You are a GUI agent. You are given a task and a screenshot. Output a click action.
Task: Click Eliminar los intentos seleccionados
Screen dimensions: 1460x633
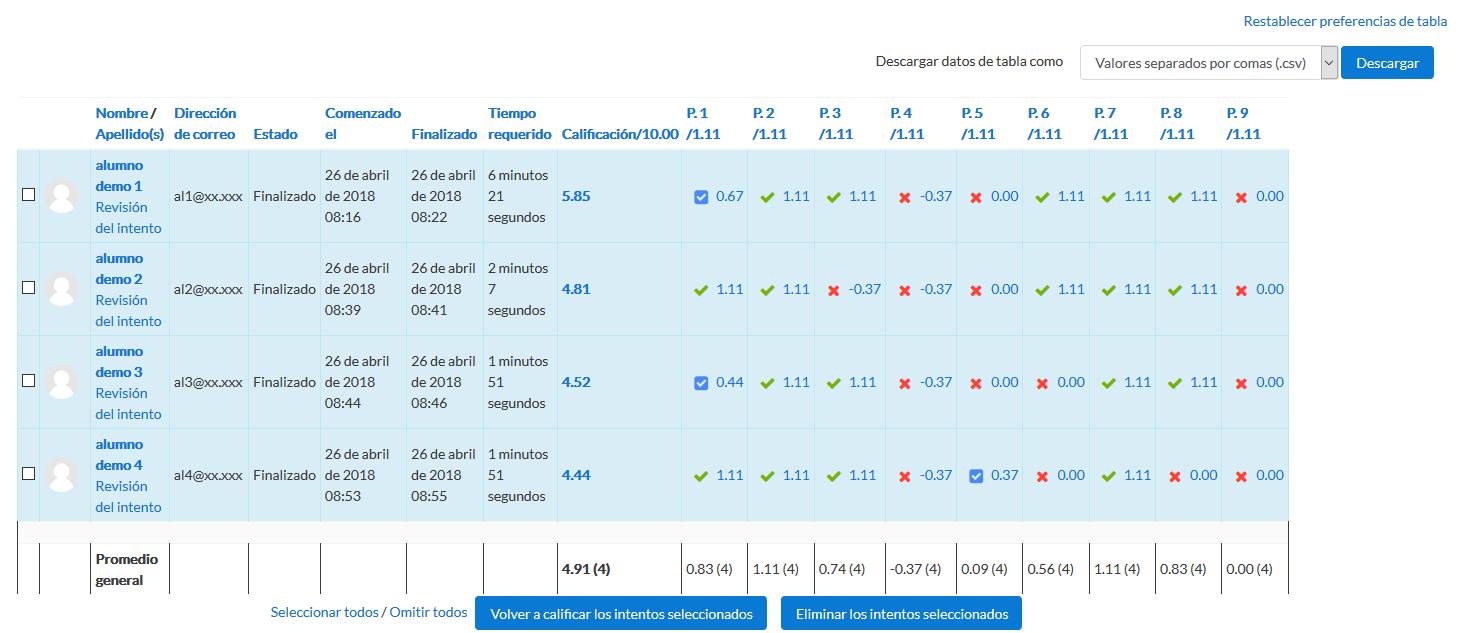pos(901,614)
